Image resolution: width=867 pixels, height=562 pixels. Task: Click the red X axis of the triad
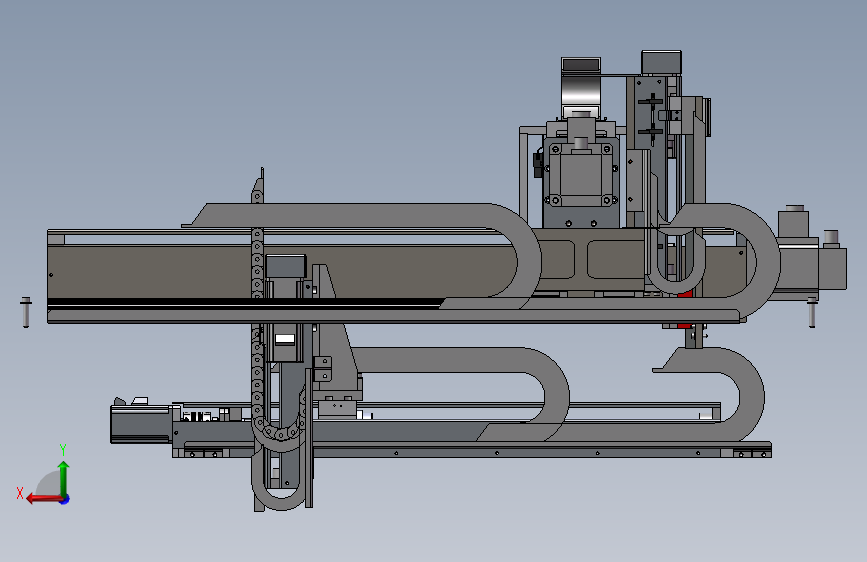[43, 499]
